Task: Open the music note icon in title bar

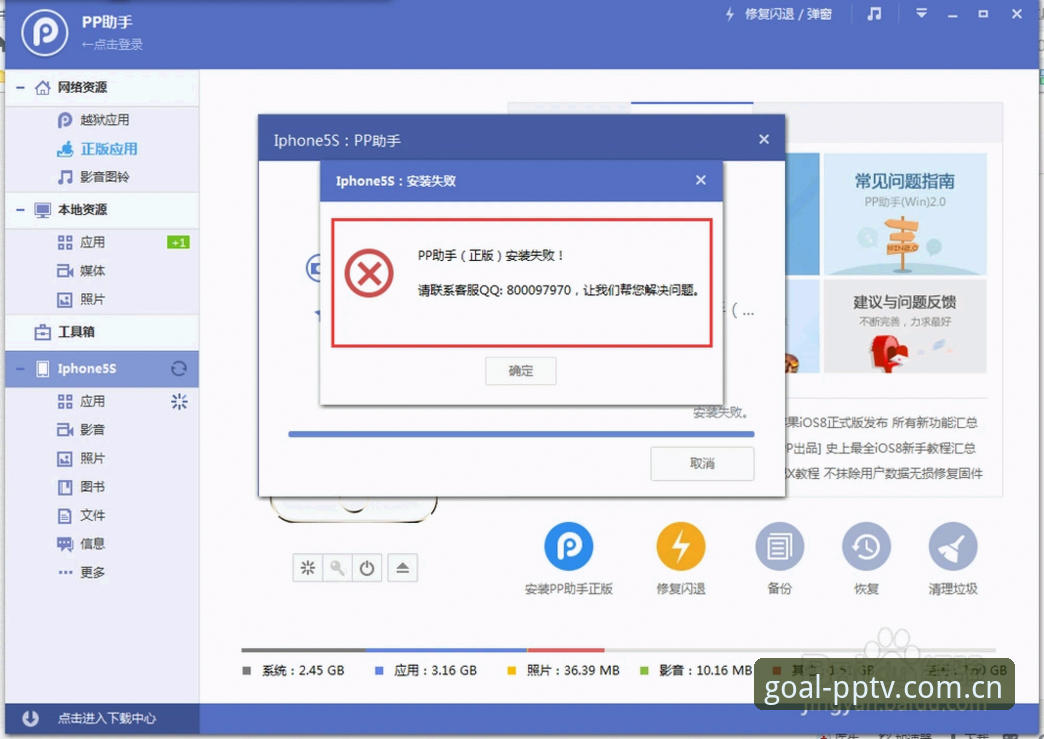Action: tap(874, 14)
